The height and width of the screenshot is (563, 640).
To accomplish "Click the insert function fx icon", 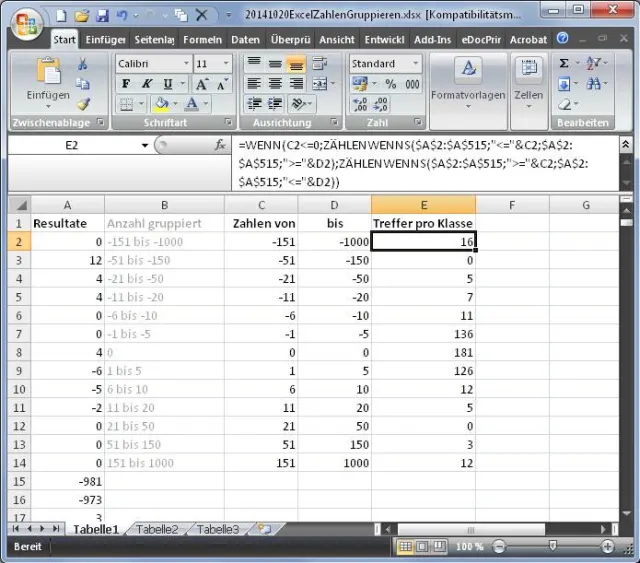I will tap(221, 146).
